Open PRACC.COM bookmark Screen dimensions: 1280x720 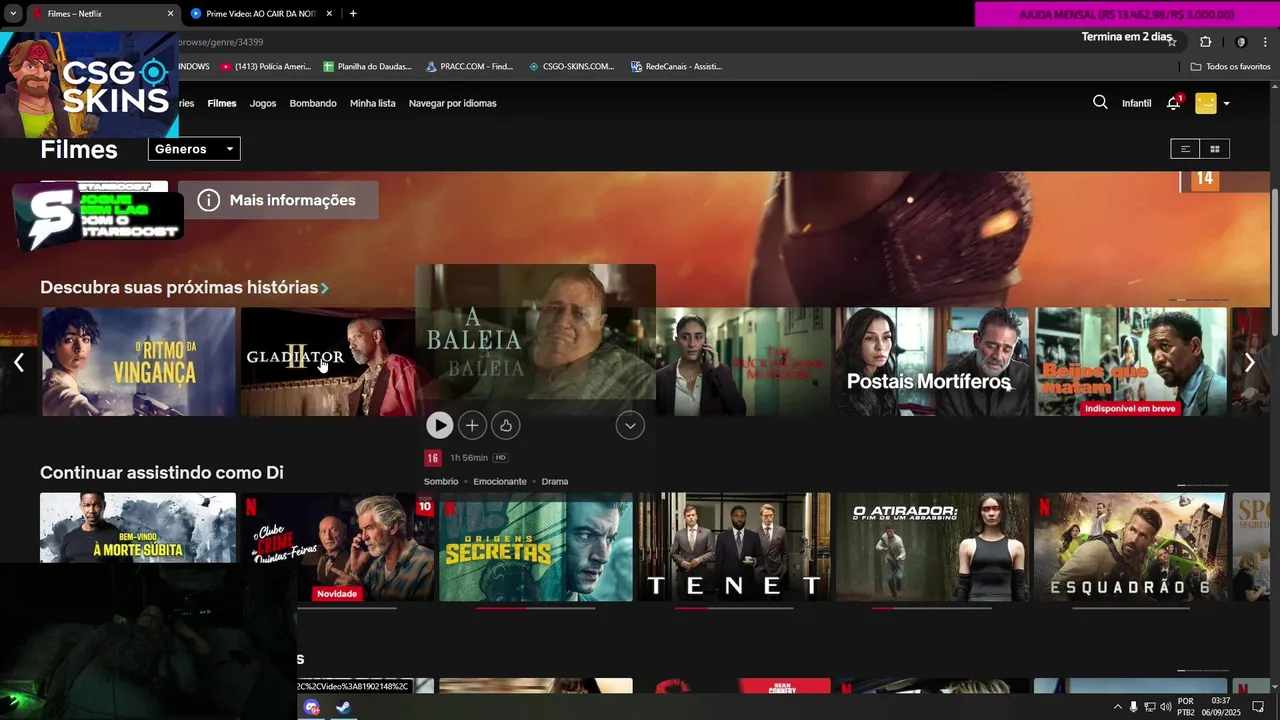click(469, 66)
